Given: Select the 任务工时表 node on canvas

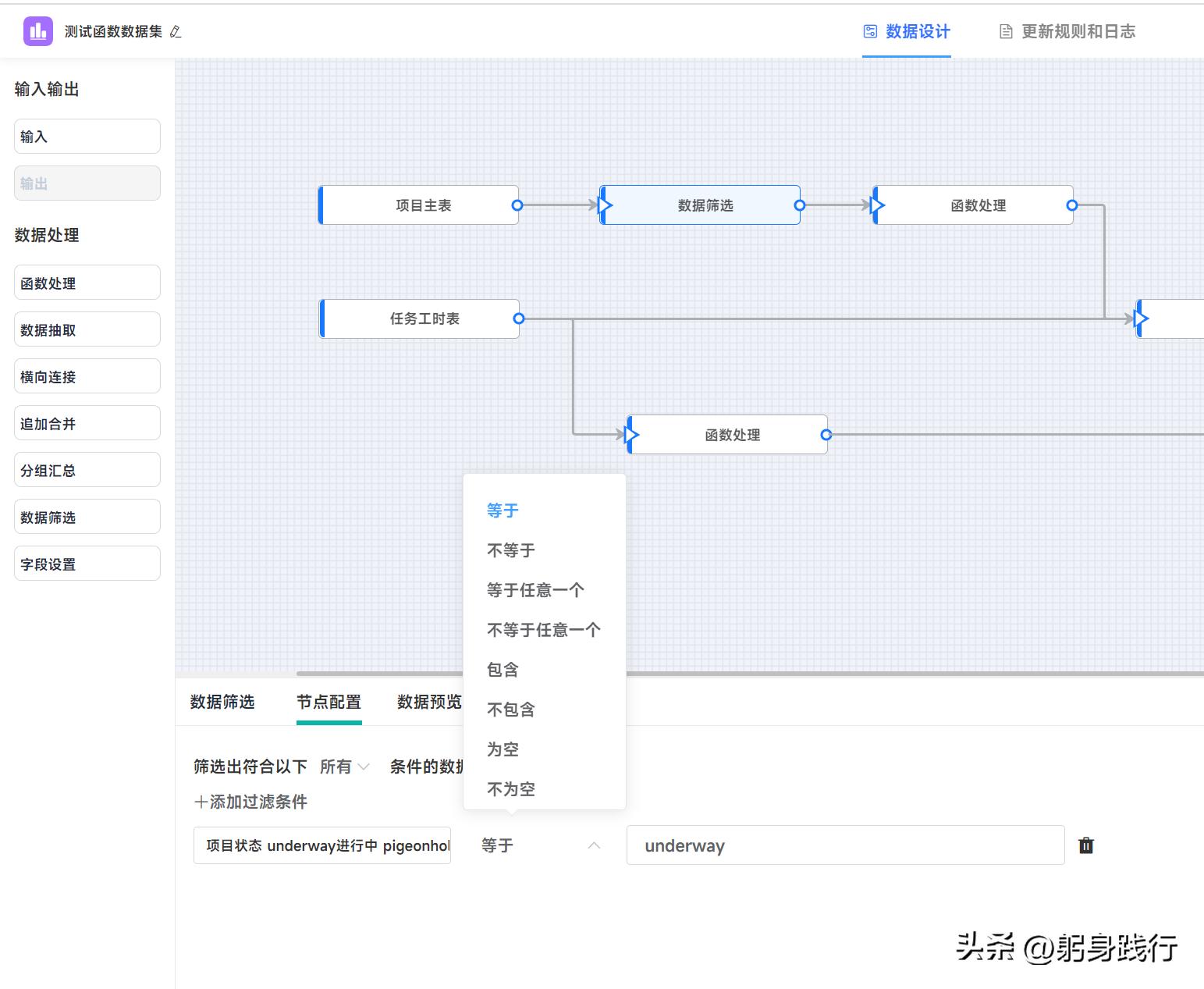Looking at the screenshot, I should (x=420, y=318).
